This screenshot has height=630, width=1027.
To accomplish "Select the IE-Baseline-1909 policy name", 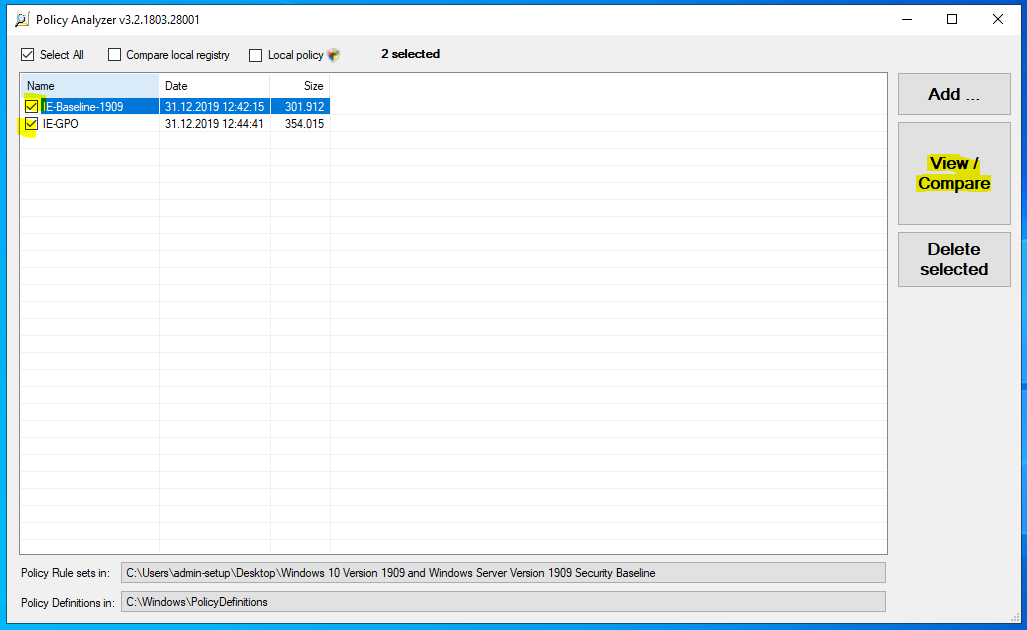I will tap(83, 106).
